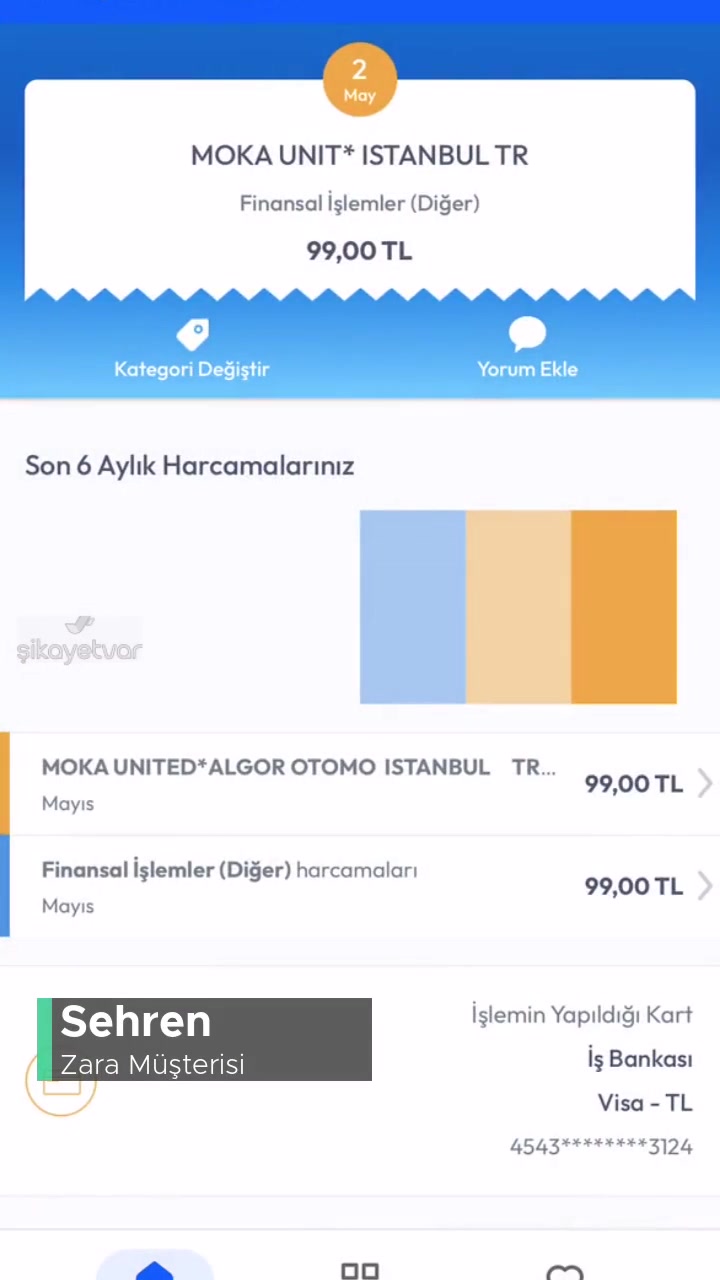
Task: Select the Kategori Değiştir tag icon
Action: [192, 335]
